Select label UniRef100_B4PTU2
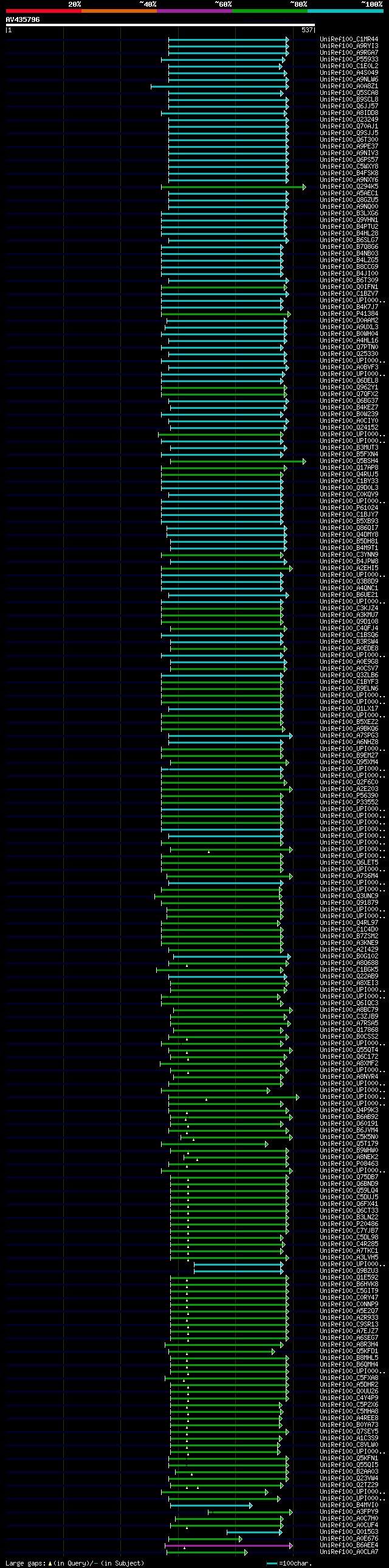Viewport: 389px width, 1568px height. [x=349, y=227]
